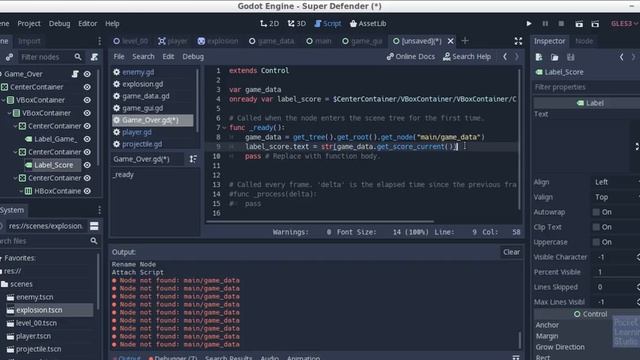Switch to the main scene tab
The width and height of the screenshot is (640, 360).
tap(319, 41)
